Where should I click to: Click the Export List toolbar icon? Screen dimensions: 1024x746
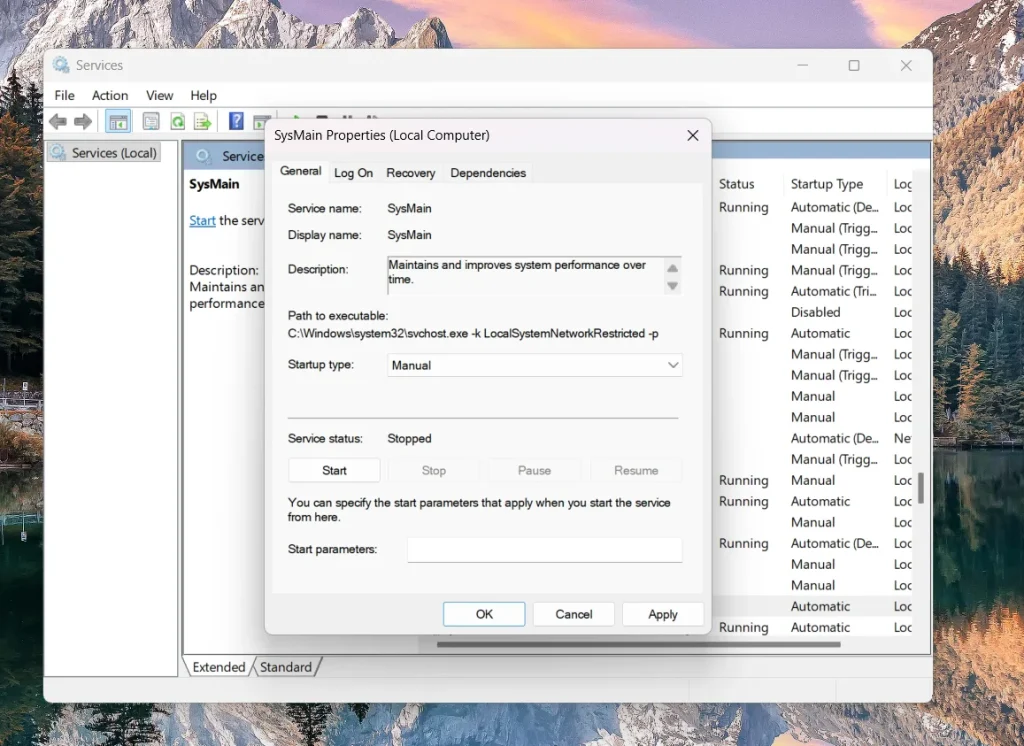[202, 122]
